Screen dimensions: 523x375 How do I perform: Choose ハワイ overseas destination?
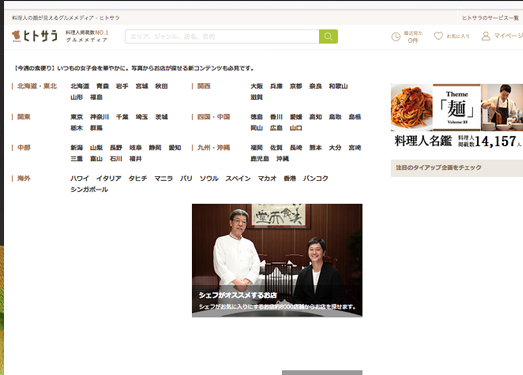(x=80, y=178)
